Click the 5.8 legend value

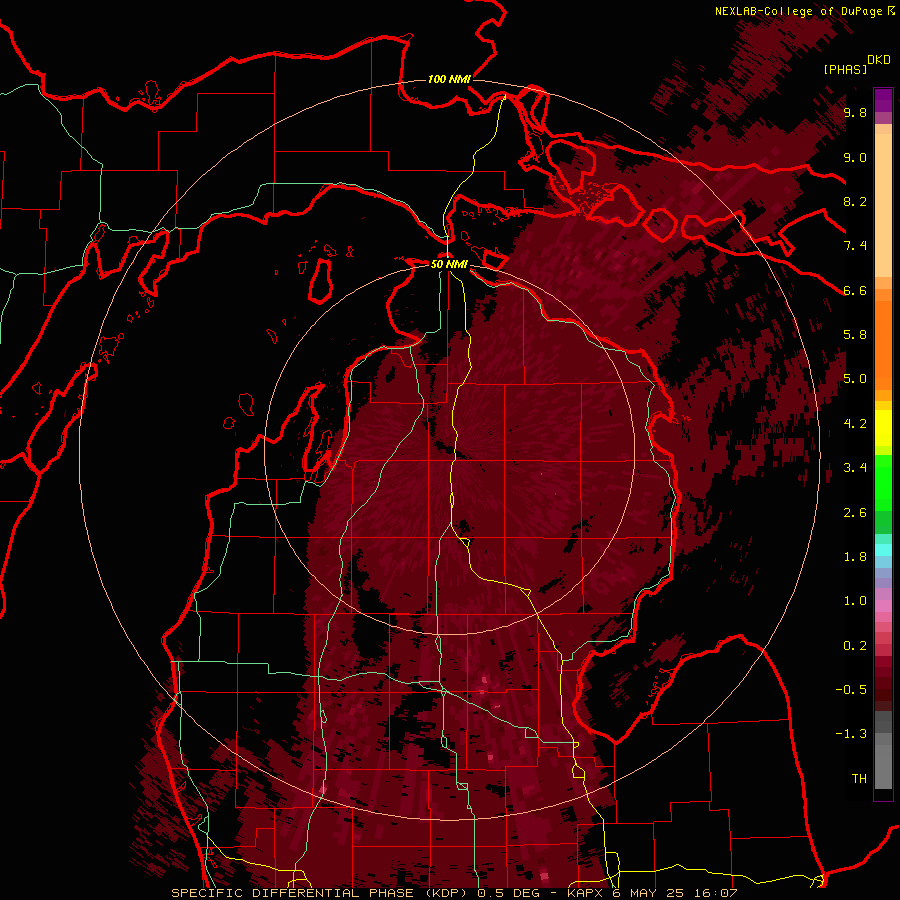tap(855, 335)
